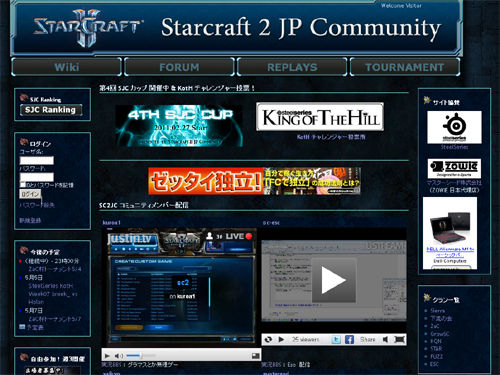The width and height of the screenshot is (500, 375).
Task: Share the right stream on Twitter
Action: coord(336,339)
